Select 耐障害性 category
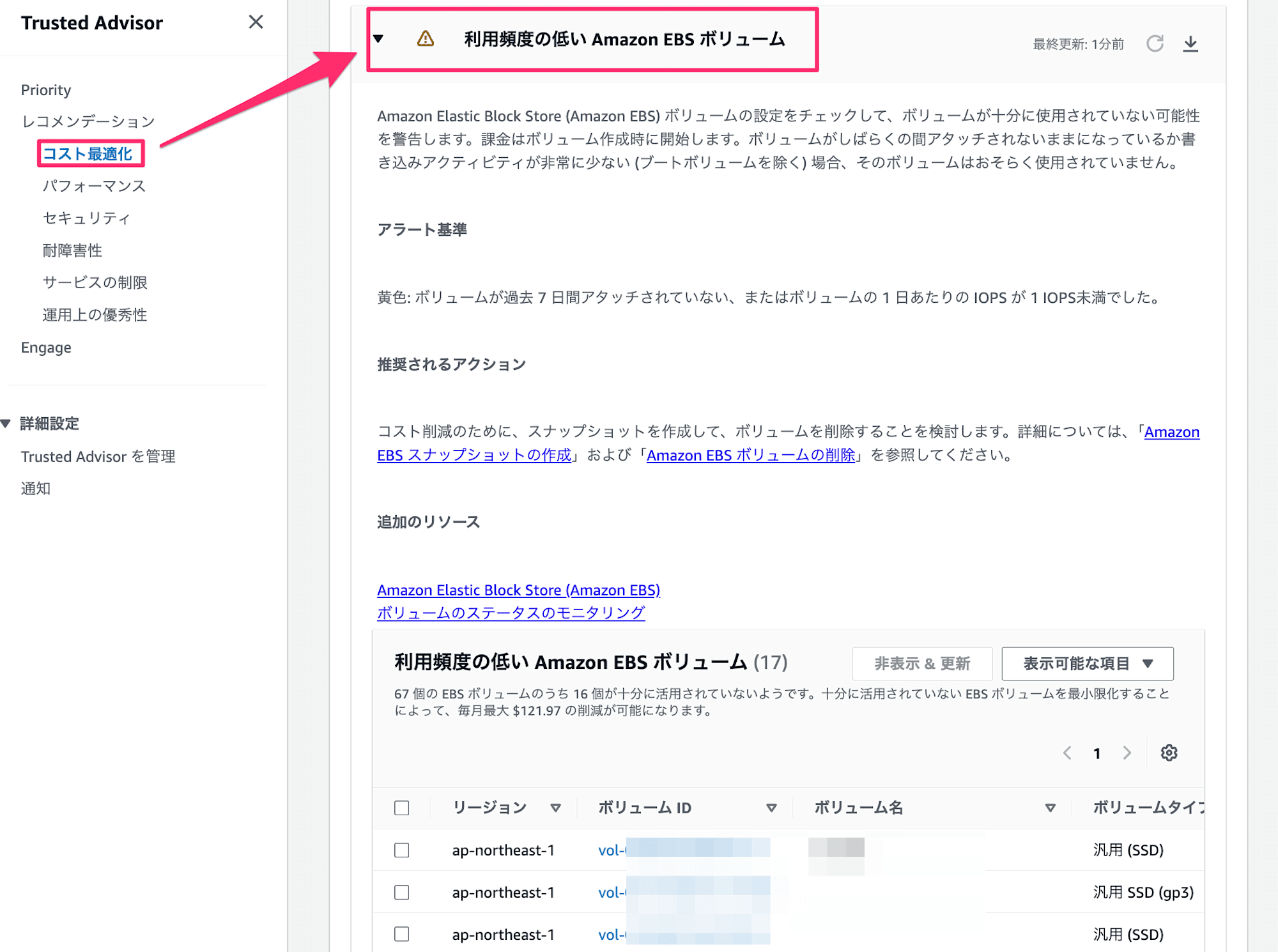Image resolution: width=1278 pixels, height=952 pixels. pos(72,250)
